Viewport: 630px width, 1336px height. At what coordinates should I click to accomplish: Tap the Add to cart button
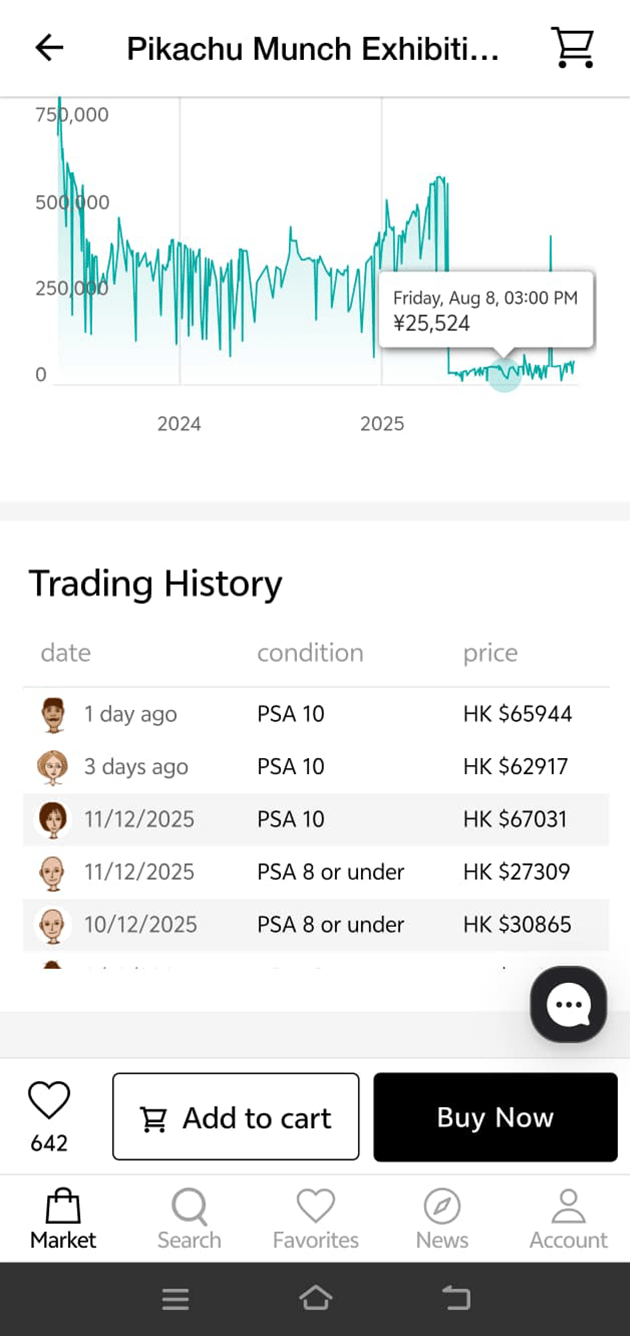pyautogui.click(x=235, y=1117)
